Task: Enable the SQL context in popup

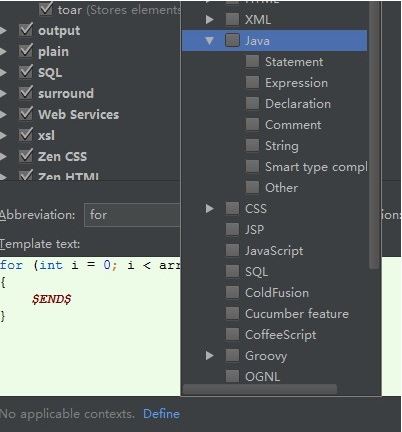Action: [232, 271]
